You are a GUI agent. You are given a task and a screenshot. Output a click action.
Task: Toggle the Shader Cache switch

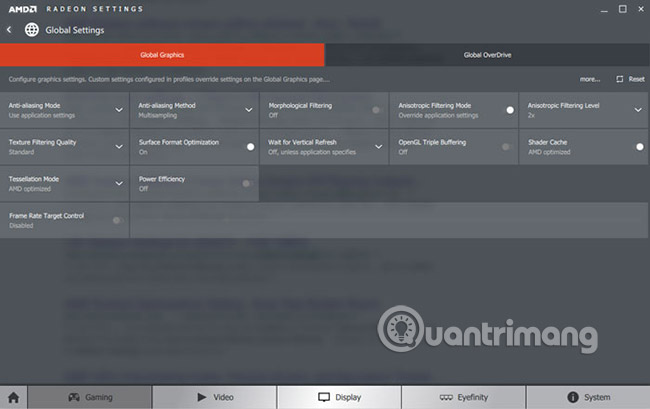click(x=639, y=147)
